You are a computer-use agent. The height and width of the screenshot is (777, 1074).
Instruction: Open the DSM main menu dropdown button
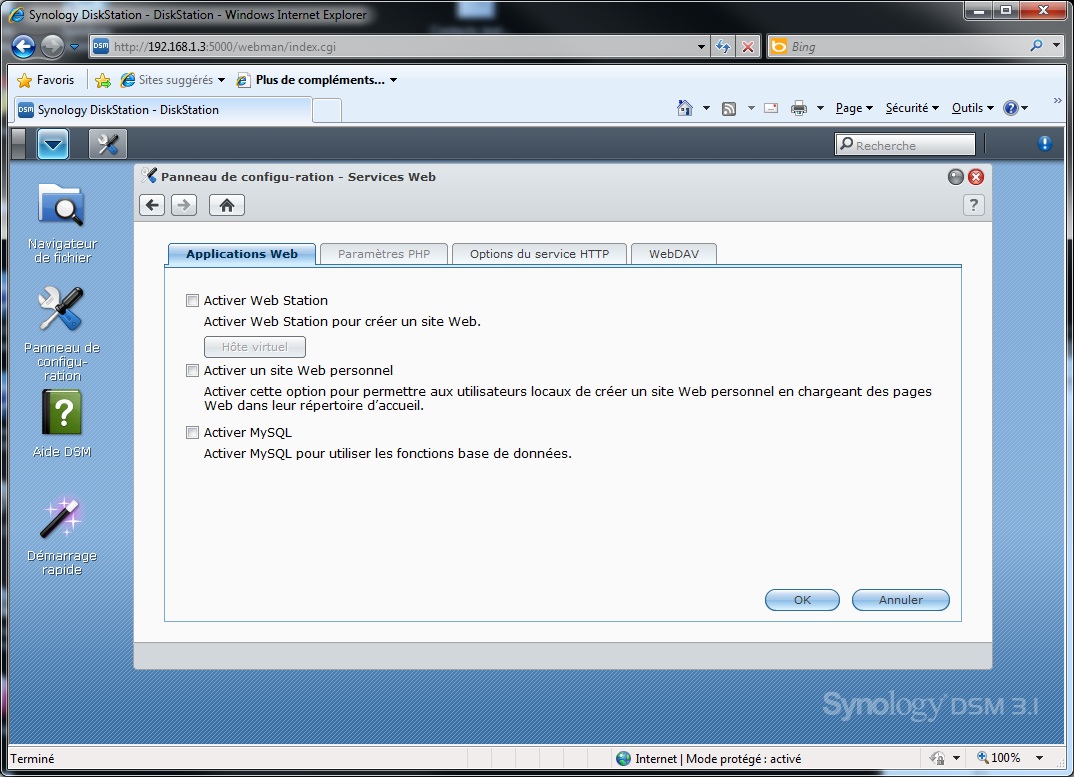53,144
